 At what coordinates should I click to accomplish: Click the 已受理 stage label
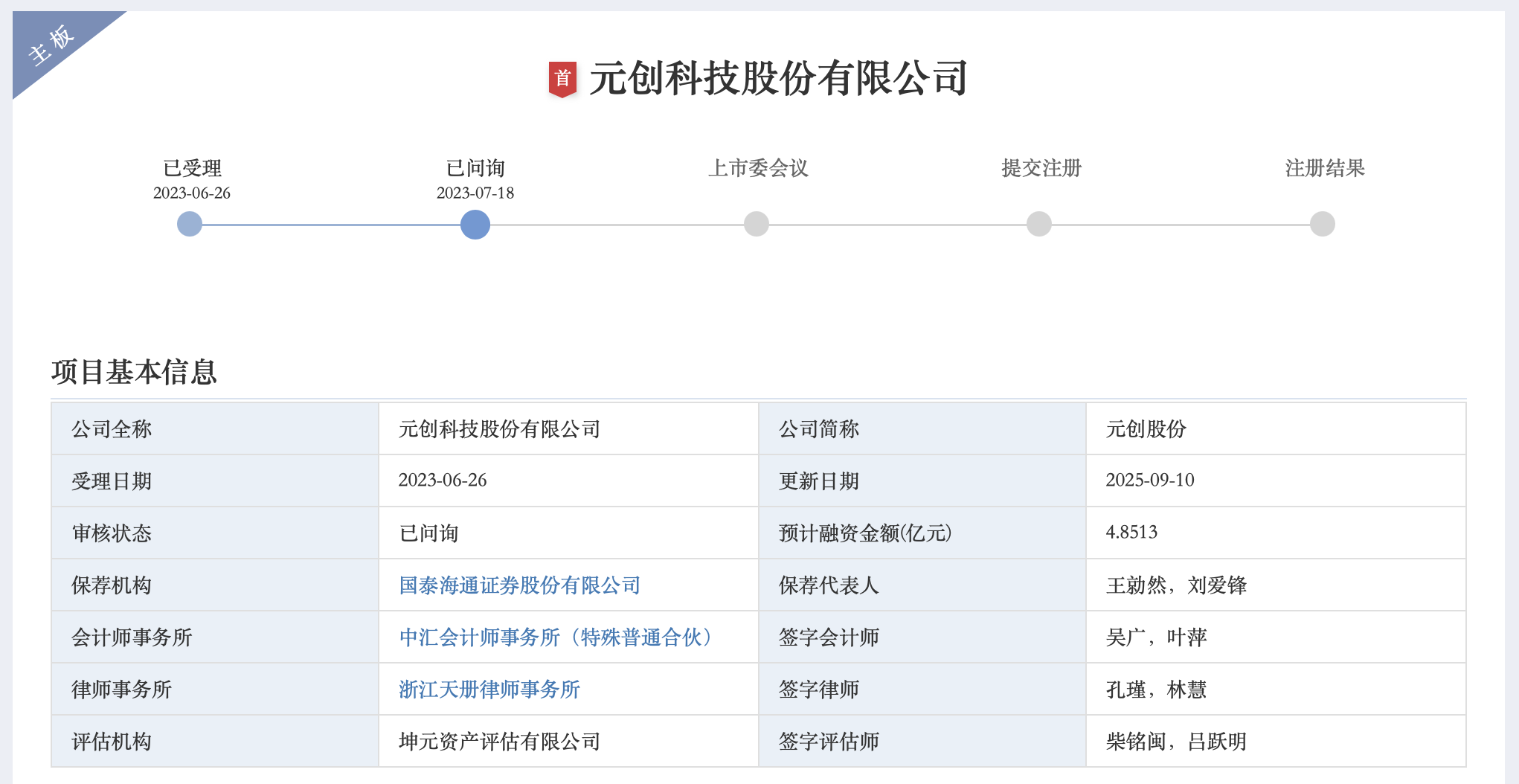[193, 168]
